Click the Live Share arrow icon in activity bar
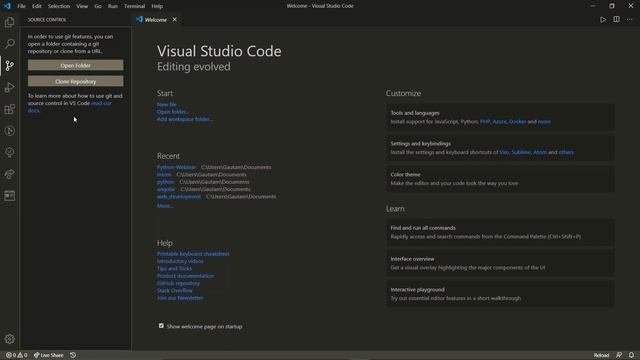The width and height of the screenshot is (640, 360). 9,174
